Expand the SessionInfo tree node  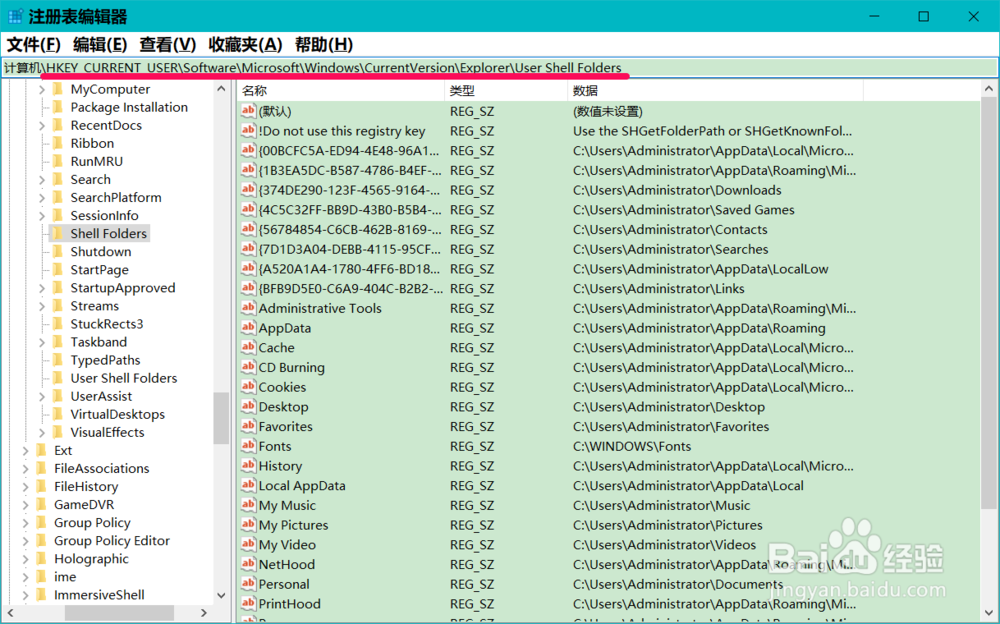tap(41, 216)
